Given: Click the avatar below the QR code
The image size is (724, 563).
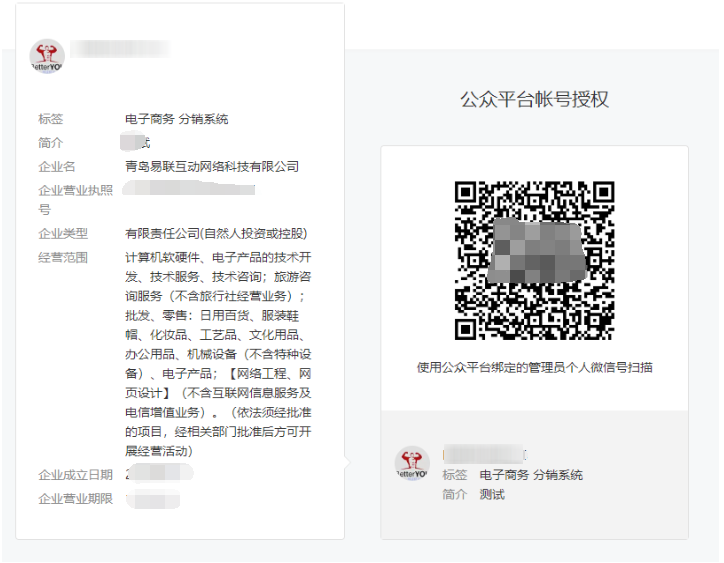Looking at the screenshot, I should pyautogui.click(x=412, y=463).
